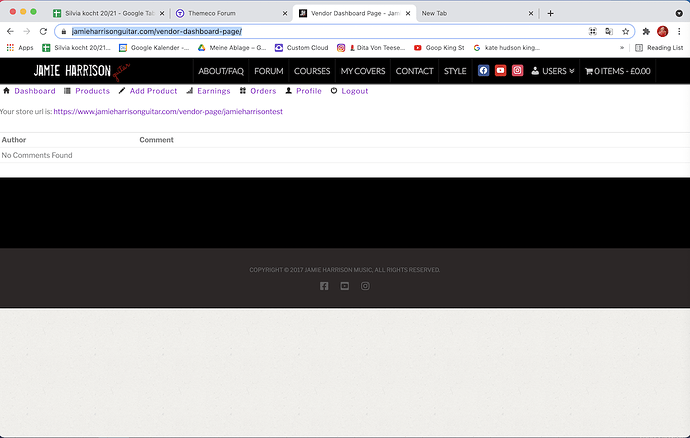Open the cart showing 0 ITEMS - £0.00
The width and height of the screenshot is (690, 438).
[x=617, y=71]
